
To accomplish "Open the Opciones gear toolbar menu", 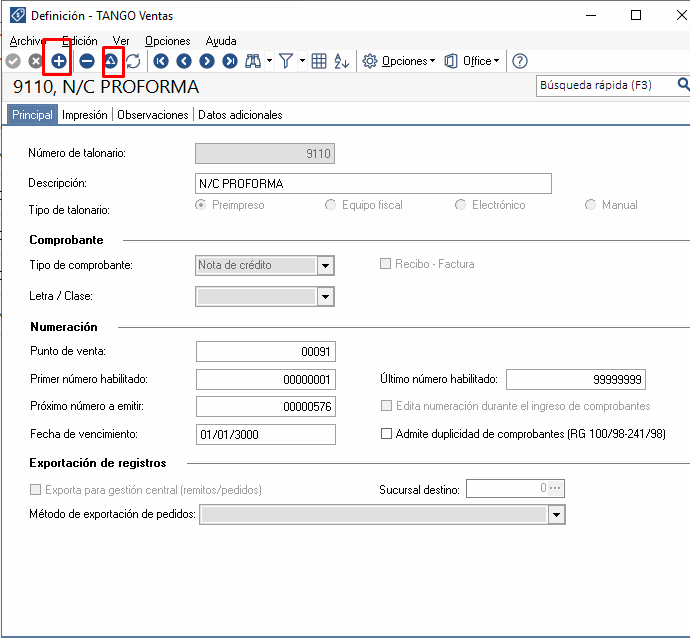I will click(x=399, y=61).
